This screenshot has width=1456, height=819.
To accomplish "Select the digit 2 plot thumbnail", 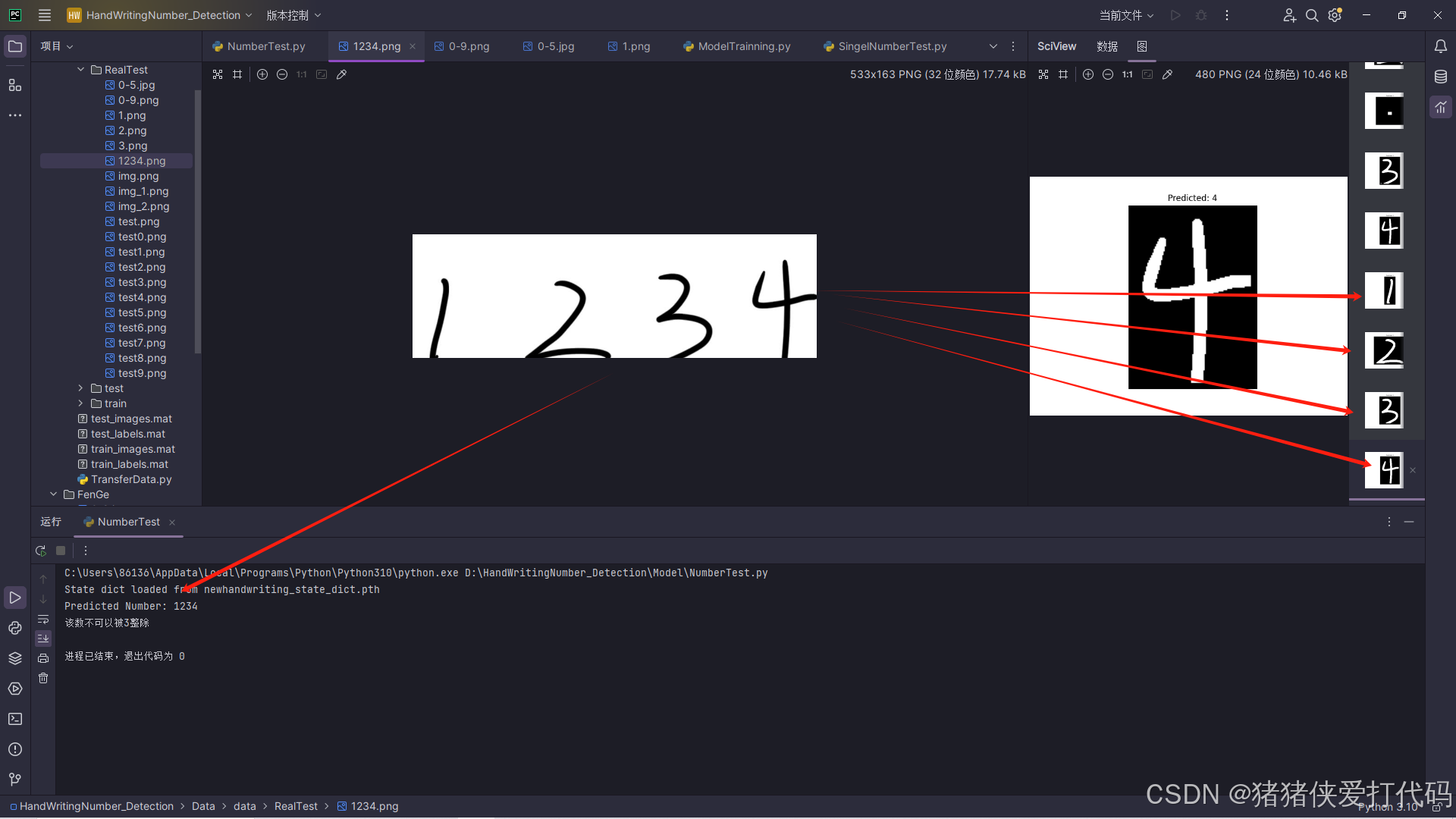I will [x=1384, y=351].
